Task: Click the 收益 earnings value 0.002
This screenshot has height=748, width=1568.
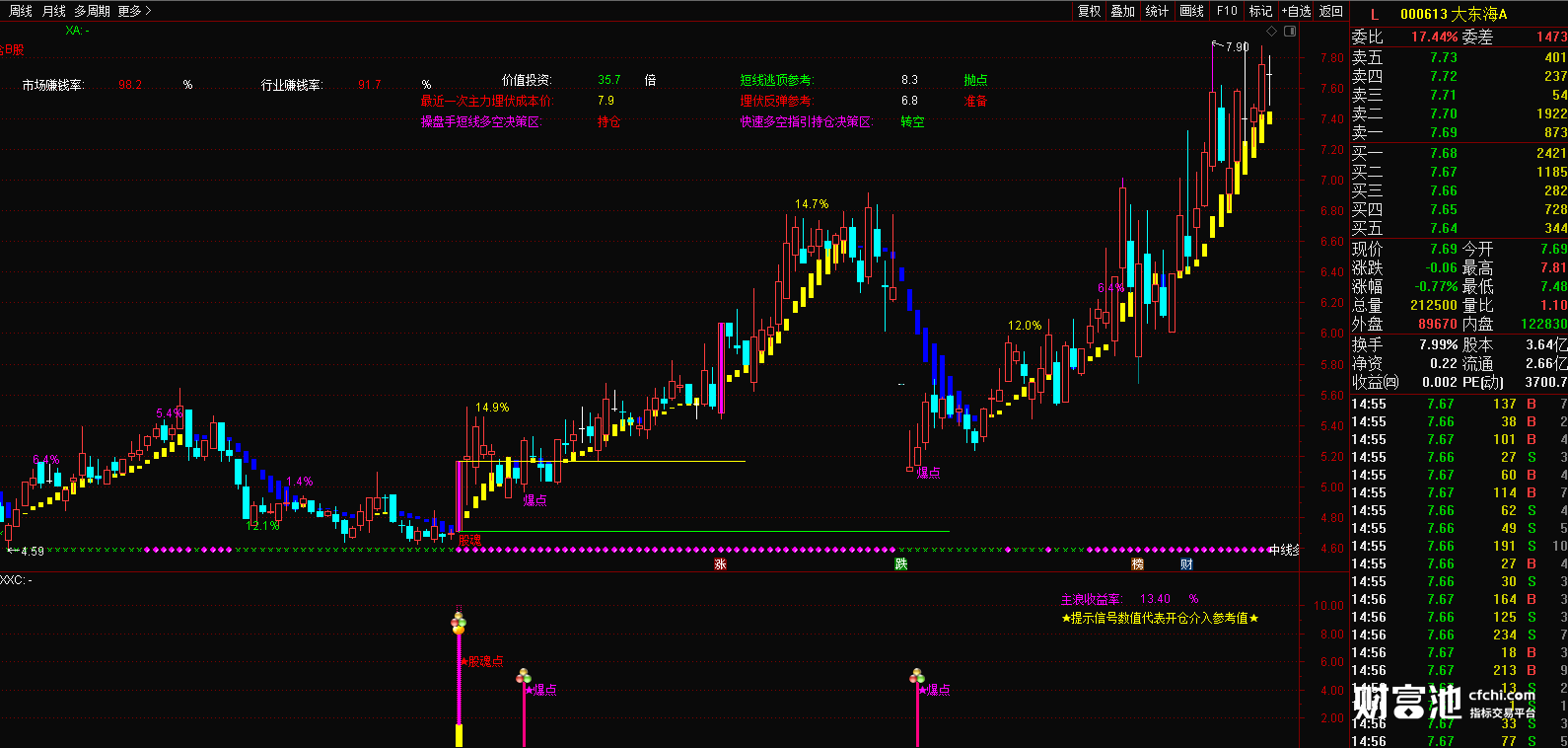Action: 1440,382
